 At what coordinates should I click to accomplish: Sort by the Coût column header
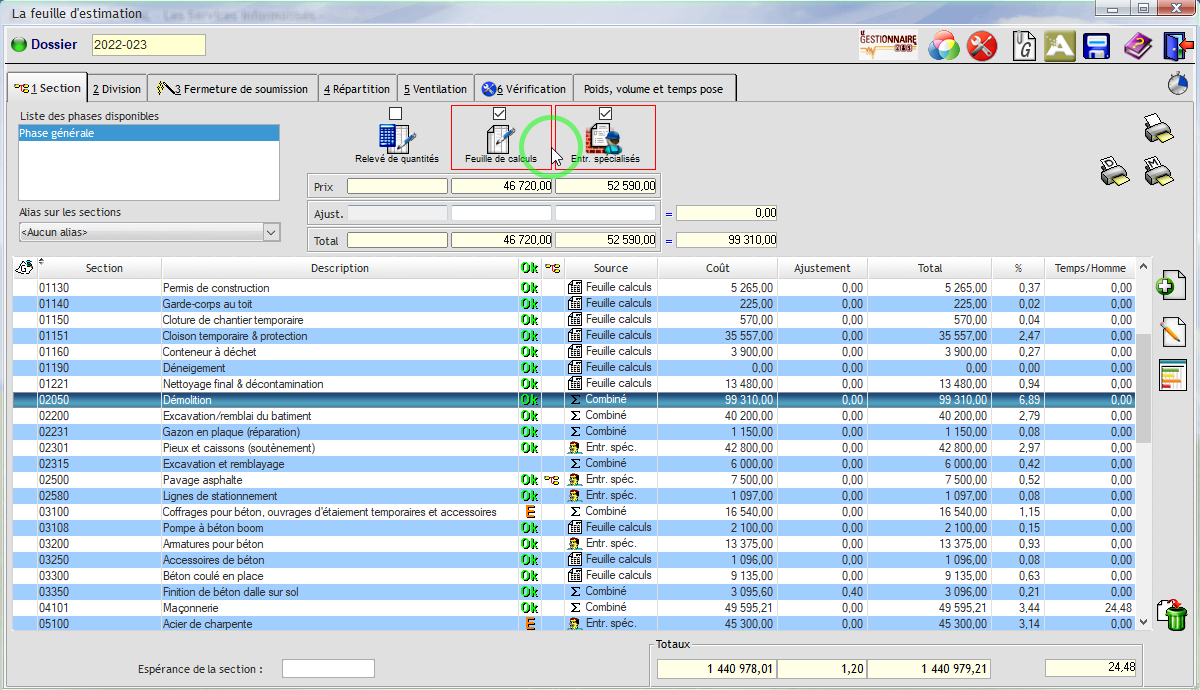coord(717,268)
